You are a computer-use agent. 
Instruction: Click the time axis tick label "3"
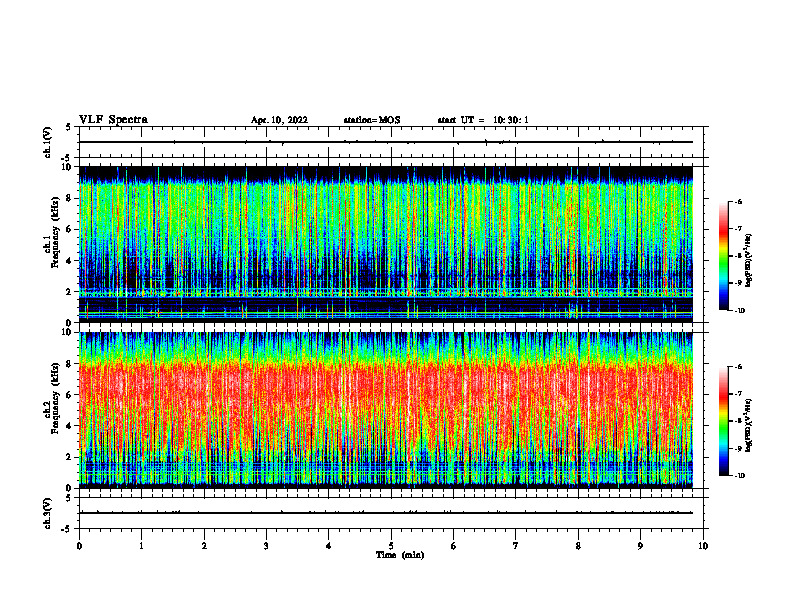[266, 546]
